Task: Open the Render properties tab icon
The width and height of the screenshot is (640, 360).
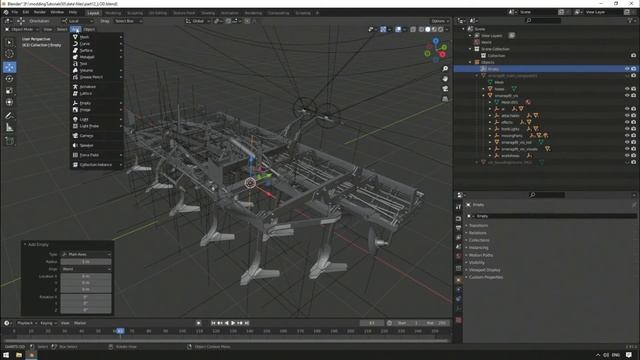Action: coord(458,219)
